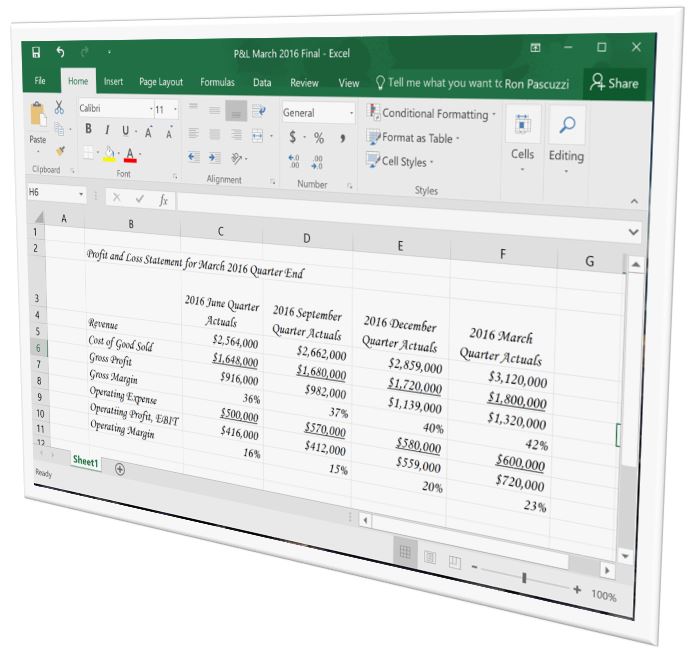
Task: Add a new sheet with plus icon
Action: 120,469
